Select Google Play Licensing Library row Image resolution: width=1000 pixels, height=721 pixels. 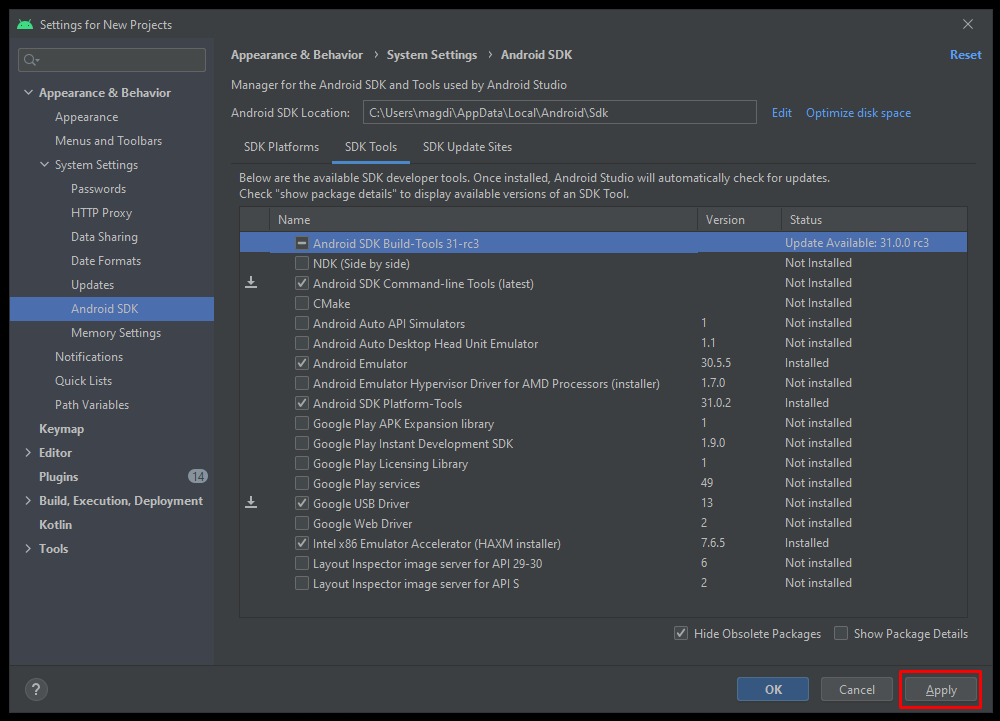coord(603,463)
